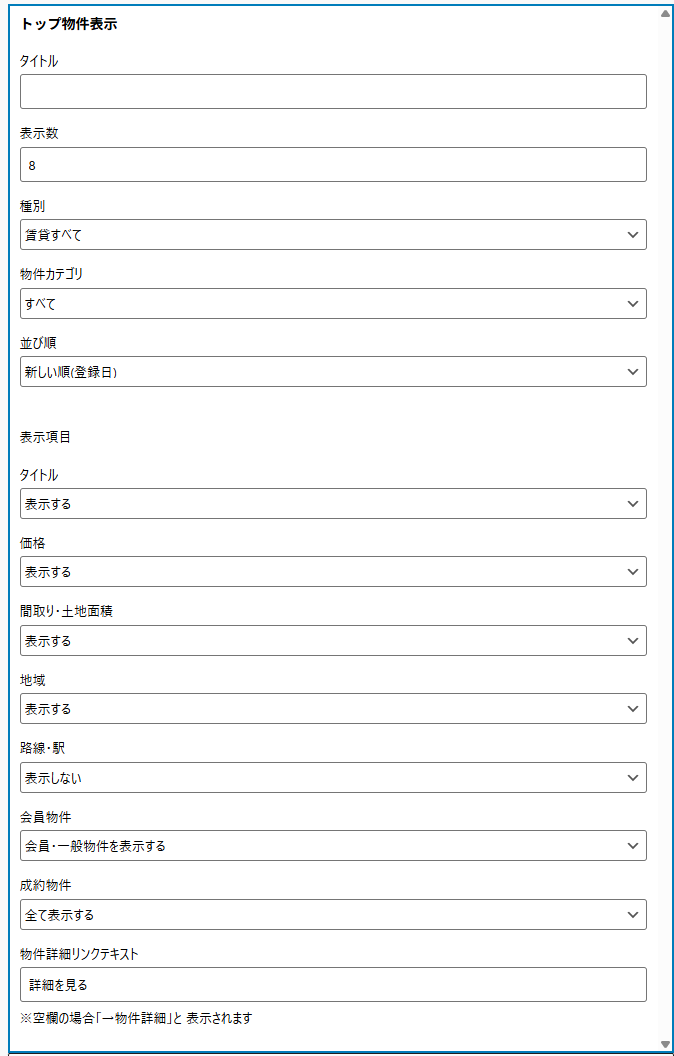Expand the 価格 display dropdown
This screenshot has width=674, height=1056.
tap(333, 572)
